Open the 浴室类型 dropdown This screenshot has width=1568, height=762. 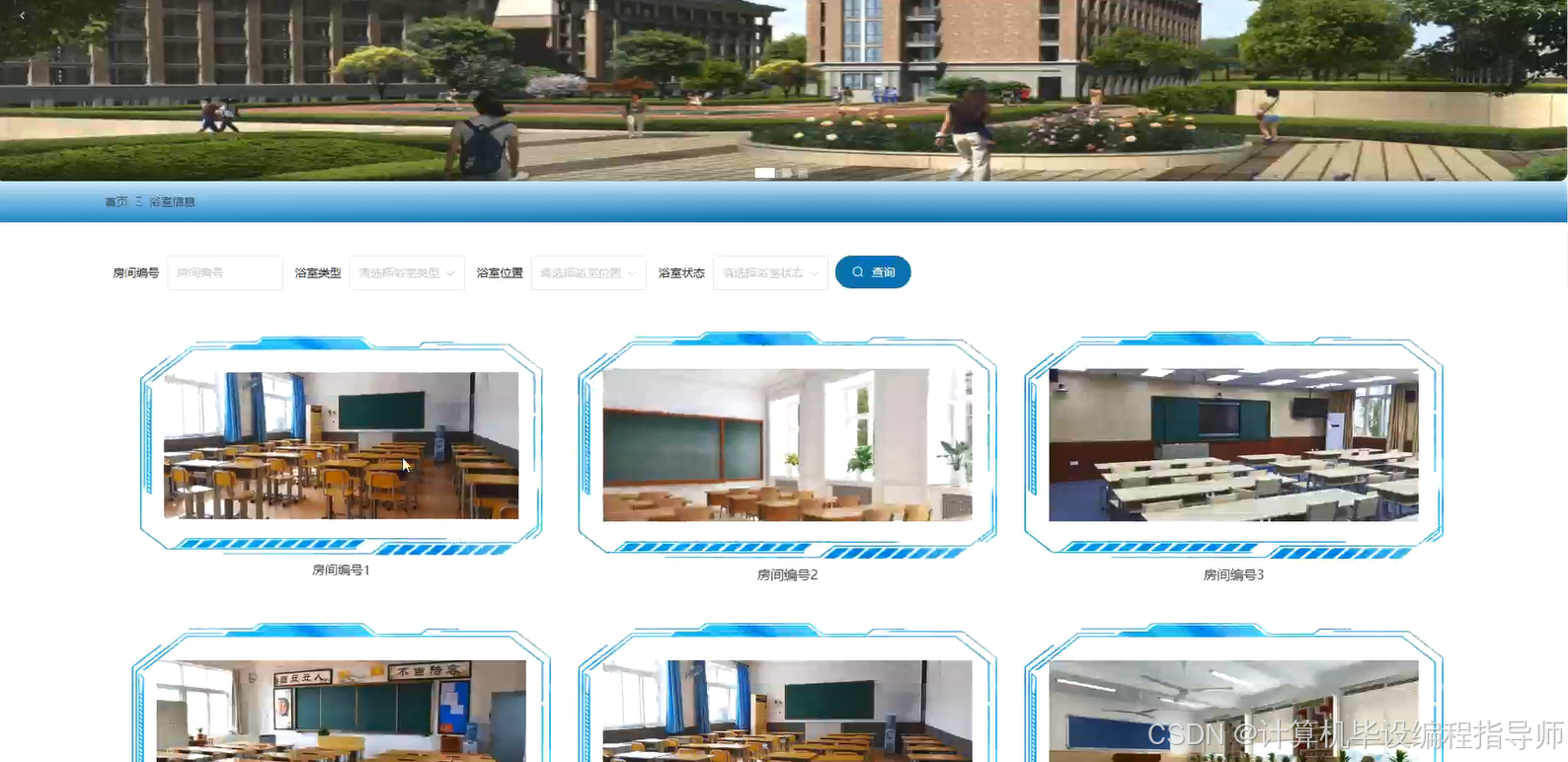pyautogui.click(x=407, y=272)
